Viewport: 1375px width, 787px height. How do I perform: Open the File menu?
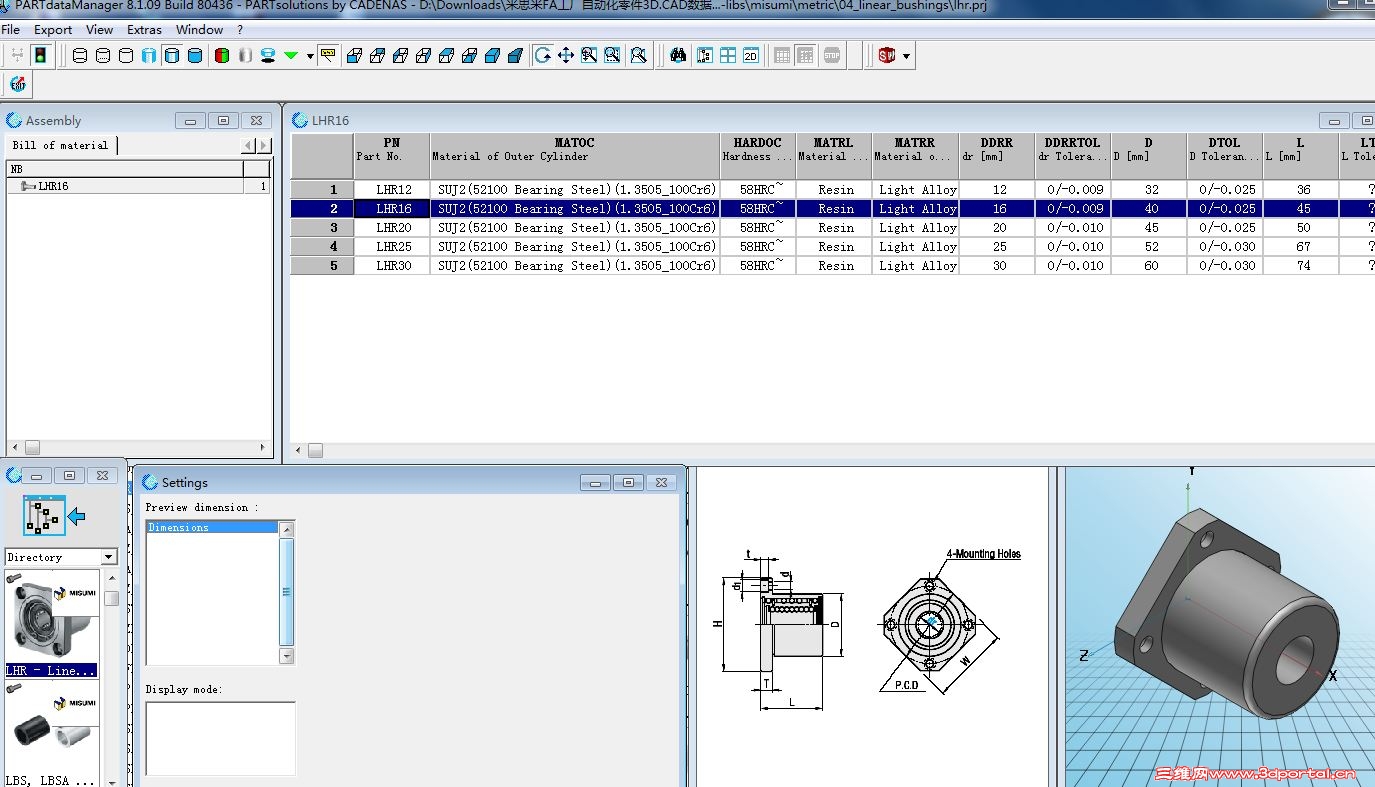coord(11,30)
